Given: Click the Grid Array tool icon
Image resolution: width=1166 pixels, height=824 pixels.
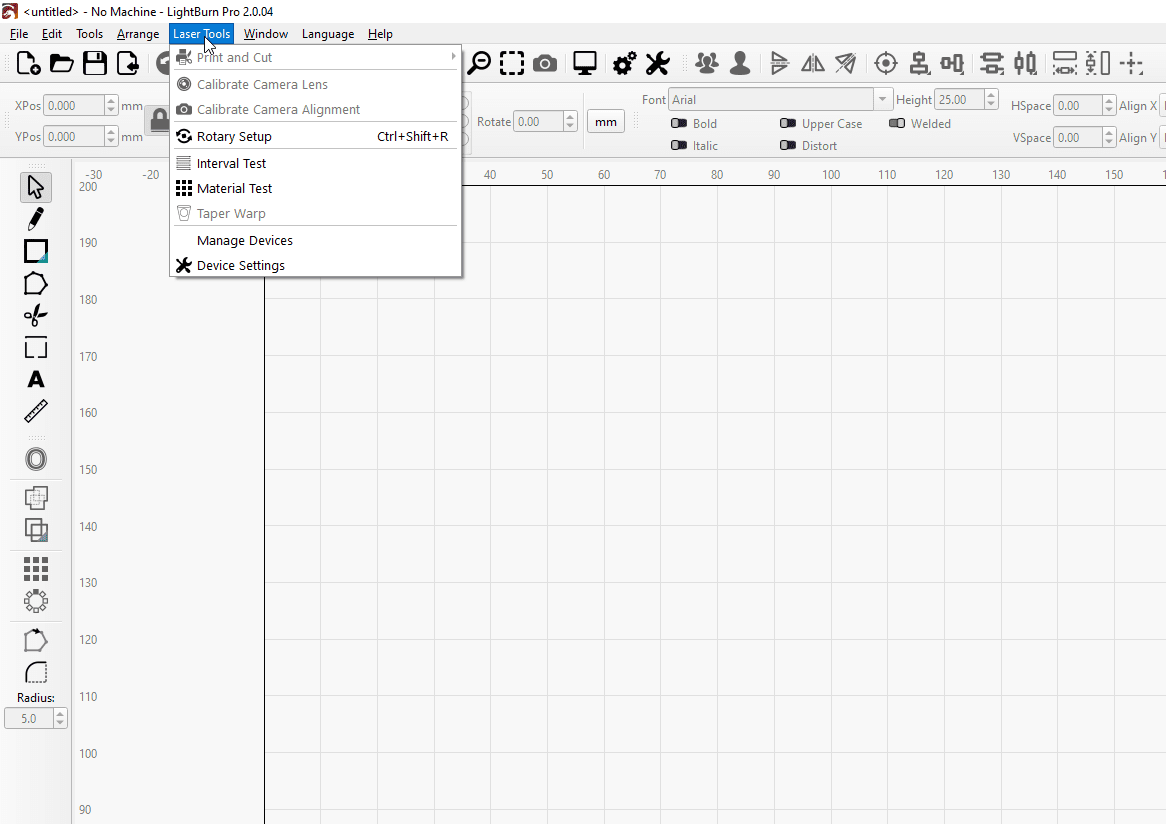Looking at the screenshot, I should (36, 569).
